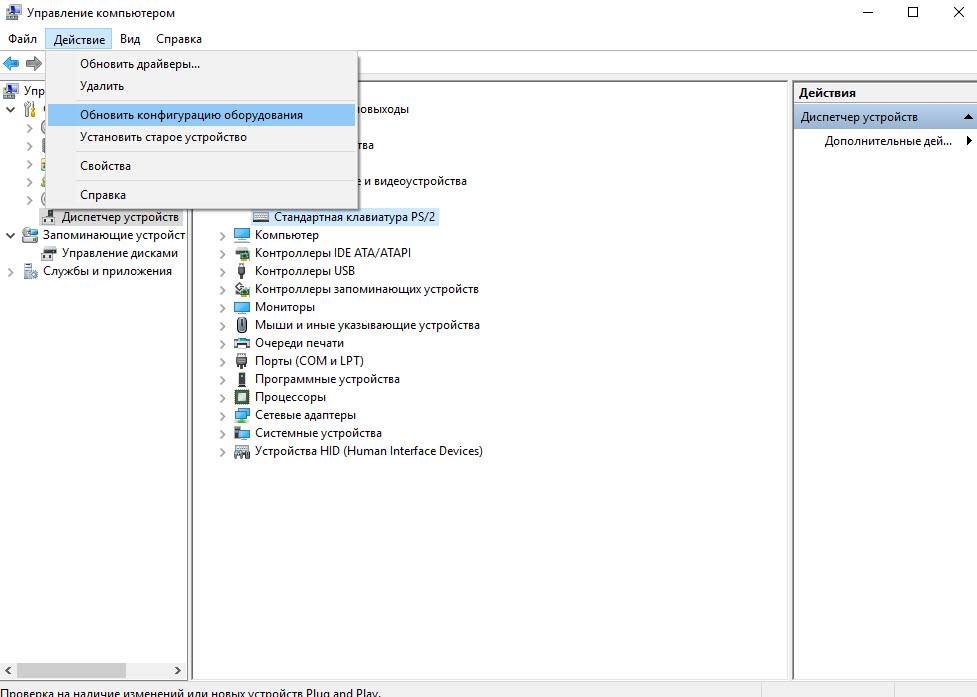Choose Обновить конфигурацию оборудования menu entry
Image resolution: width=977 pixels, height=697 pixels.
point(191,115)
